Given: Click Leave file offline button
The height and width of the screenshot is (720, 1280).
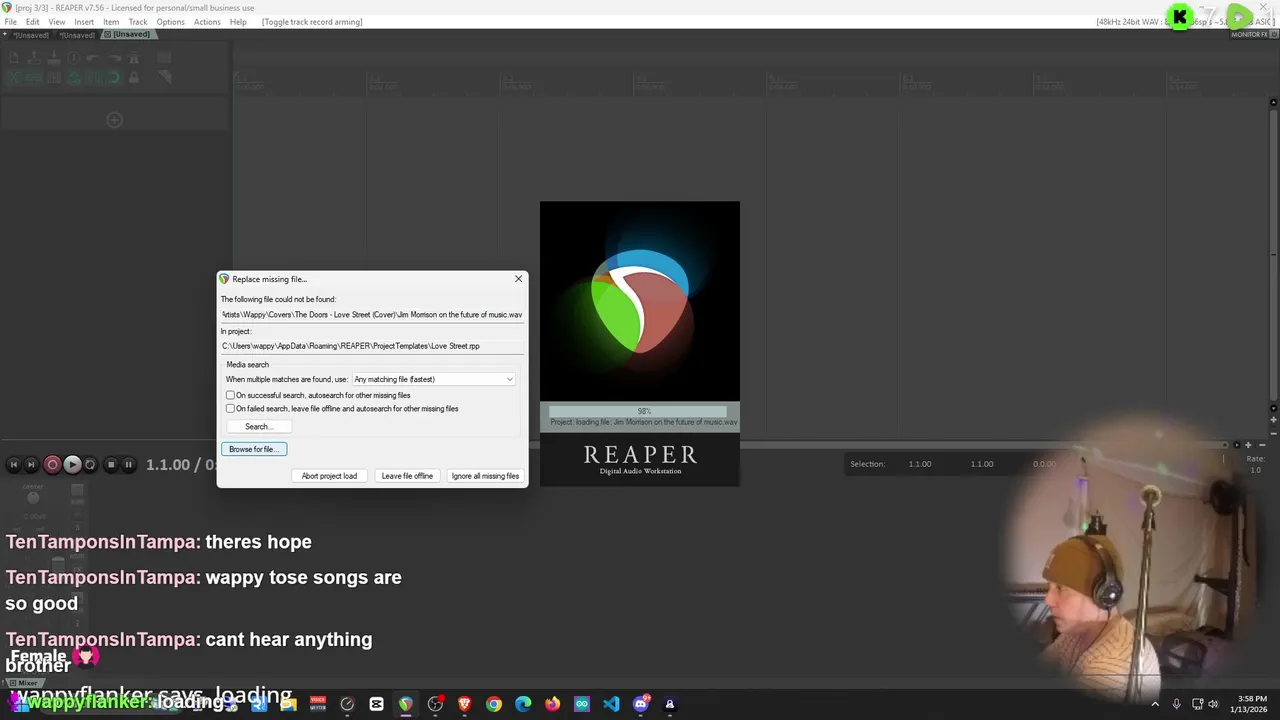Looking at the screenshot, I should [x=407, y=476].
